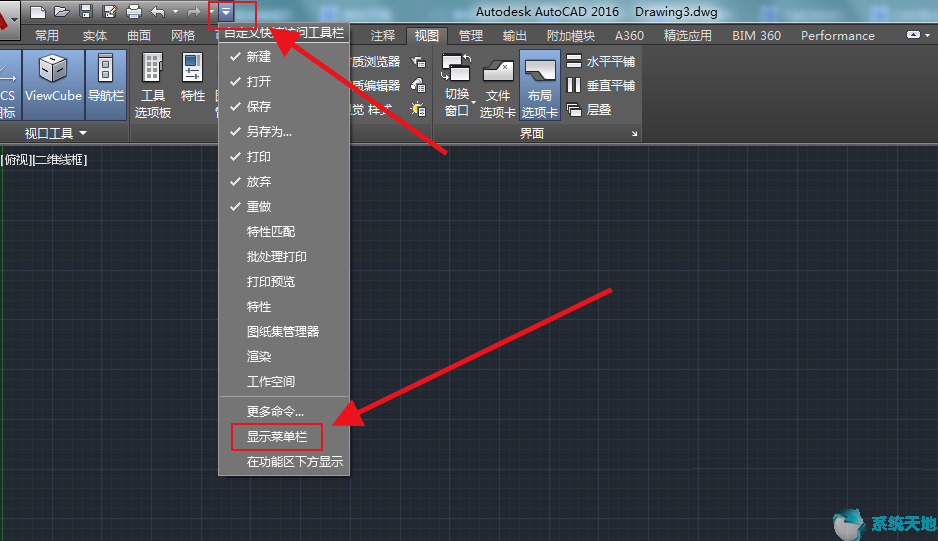Image resolution: width=938 pixels, height=541 pixels.
Task: Switch to the BIM 360 ribbon tab
Action: pyautogui.click(x=756, y=36)
